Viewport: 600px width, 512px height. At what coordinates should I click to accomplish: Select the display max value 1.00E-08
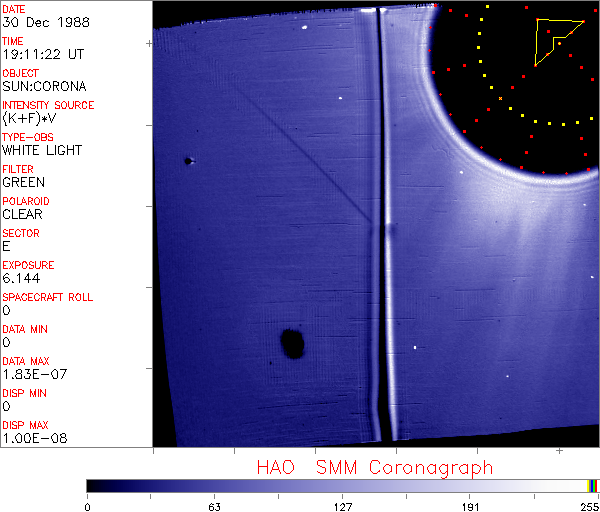coord(35,438)
